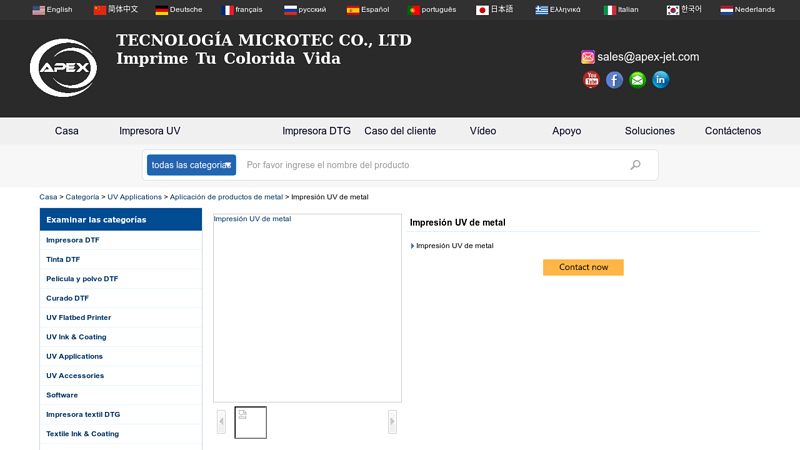The width and height of the screenshot is (800, 450).
Task: Open the Soluciones menu item
Action: [x=649, y=131]
